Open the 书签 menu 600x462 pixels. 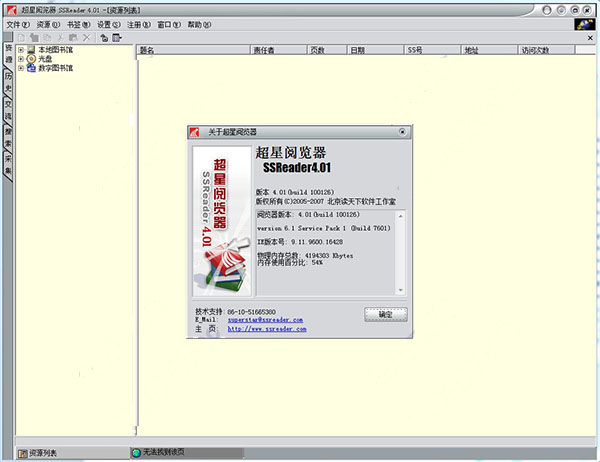(x=78, y=25)
